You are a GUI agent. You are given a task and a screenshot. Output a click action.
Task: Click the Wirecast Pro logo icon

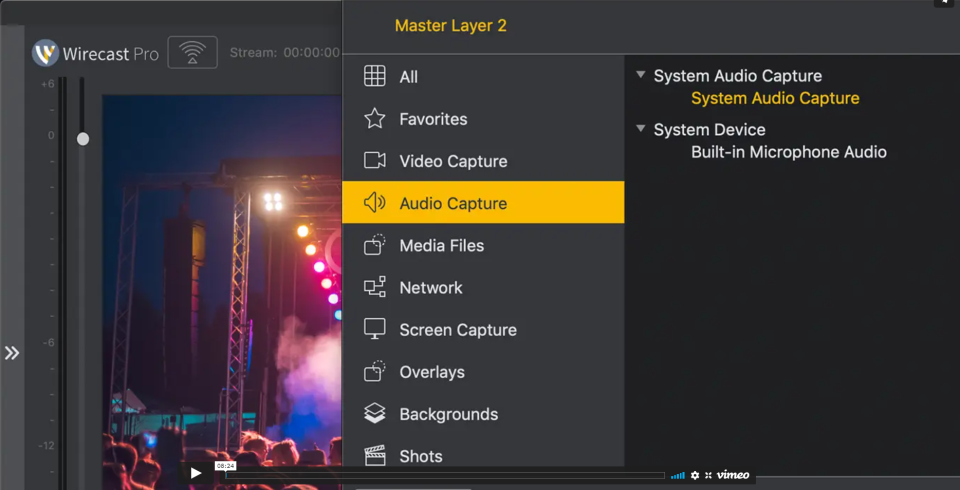(45, 53)
